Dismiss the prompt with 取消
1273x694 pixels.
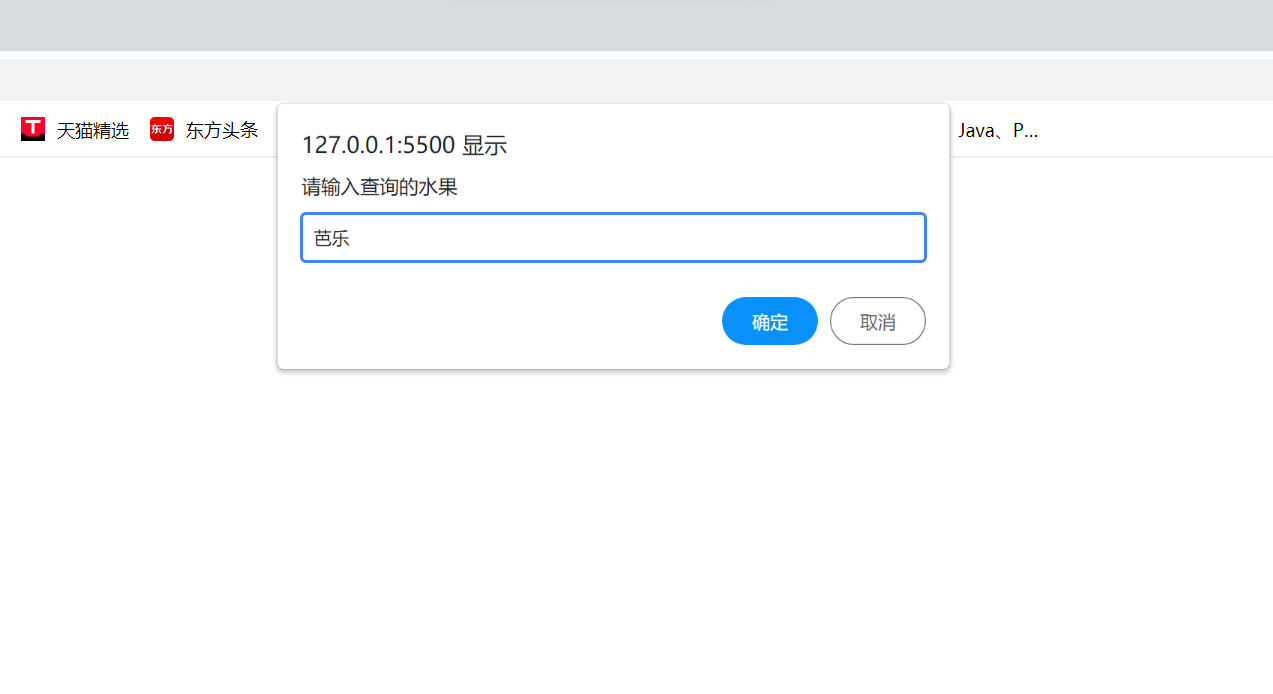click(877, 321)
